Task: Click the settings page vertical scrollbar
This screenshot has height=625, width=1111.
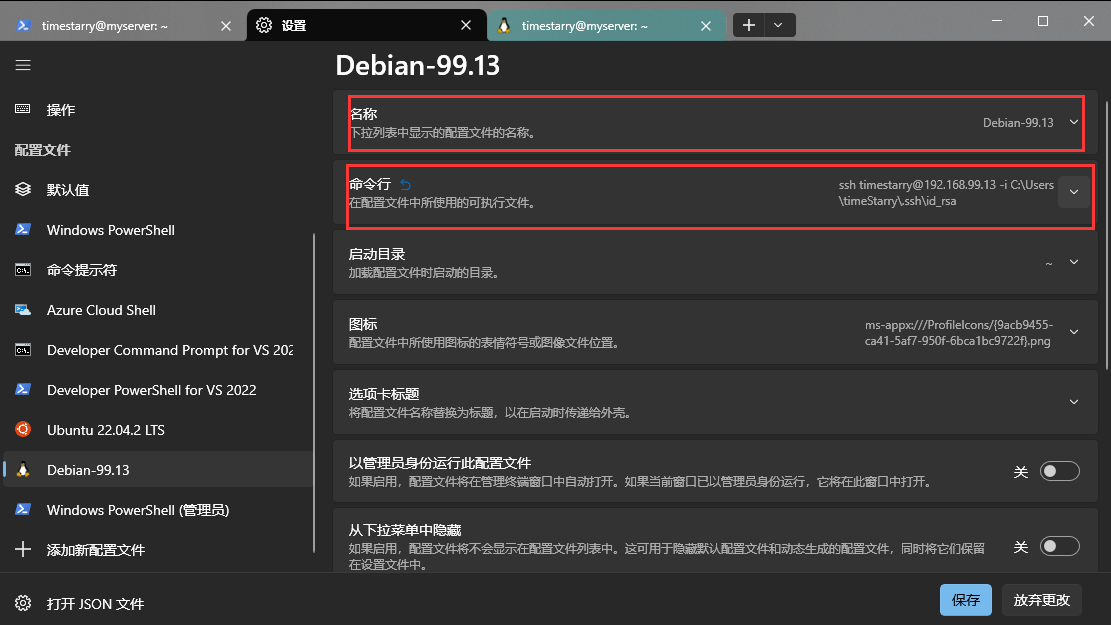Action: (1107, 234)
